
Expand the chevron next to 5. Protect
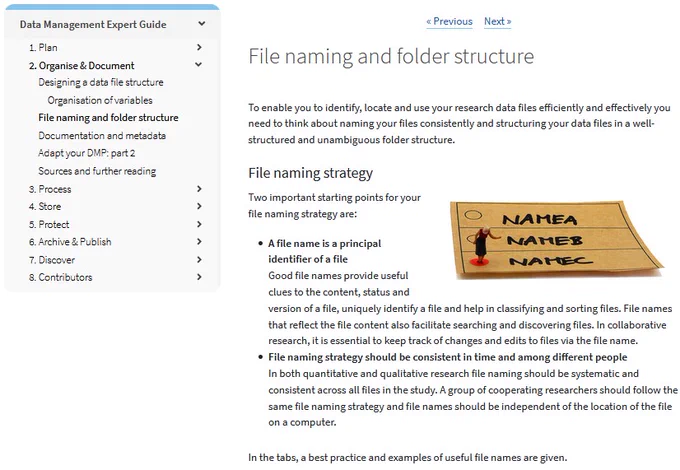point(199,224)
